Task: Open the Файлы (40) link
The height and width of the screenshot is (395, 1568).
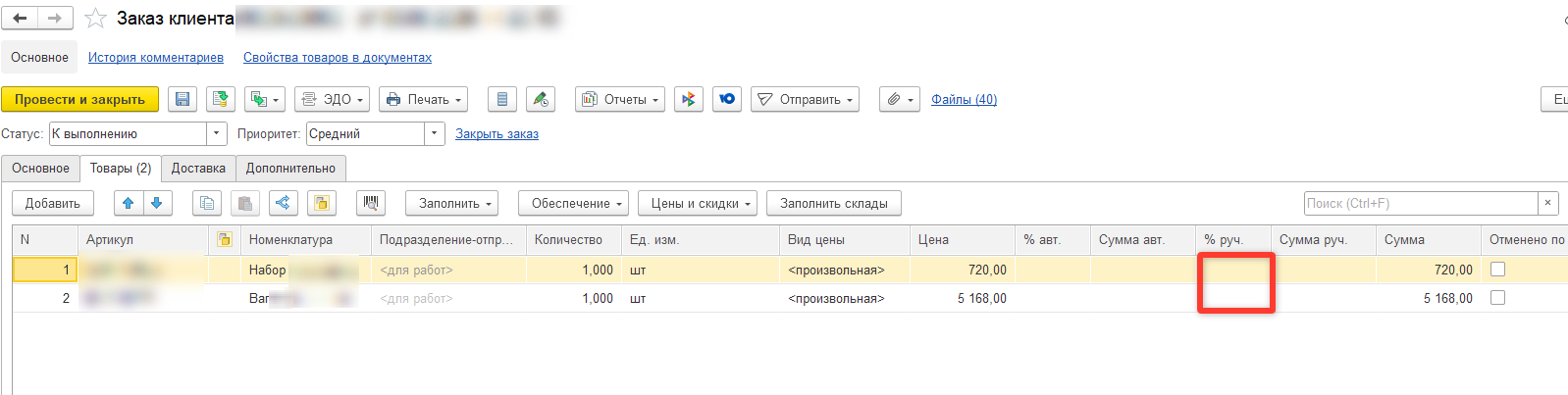Action: point(964,99)
